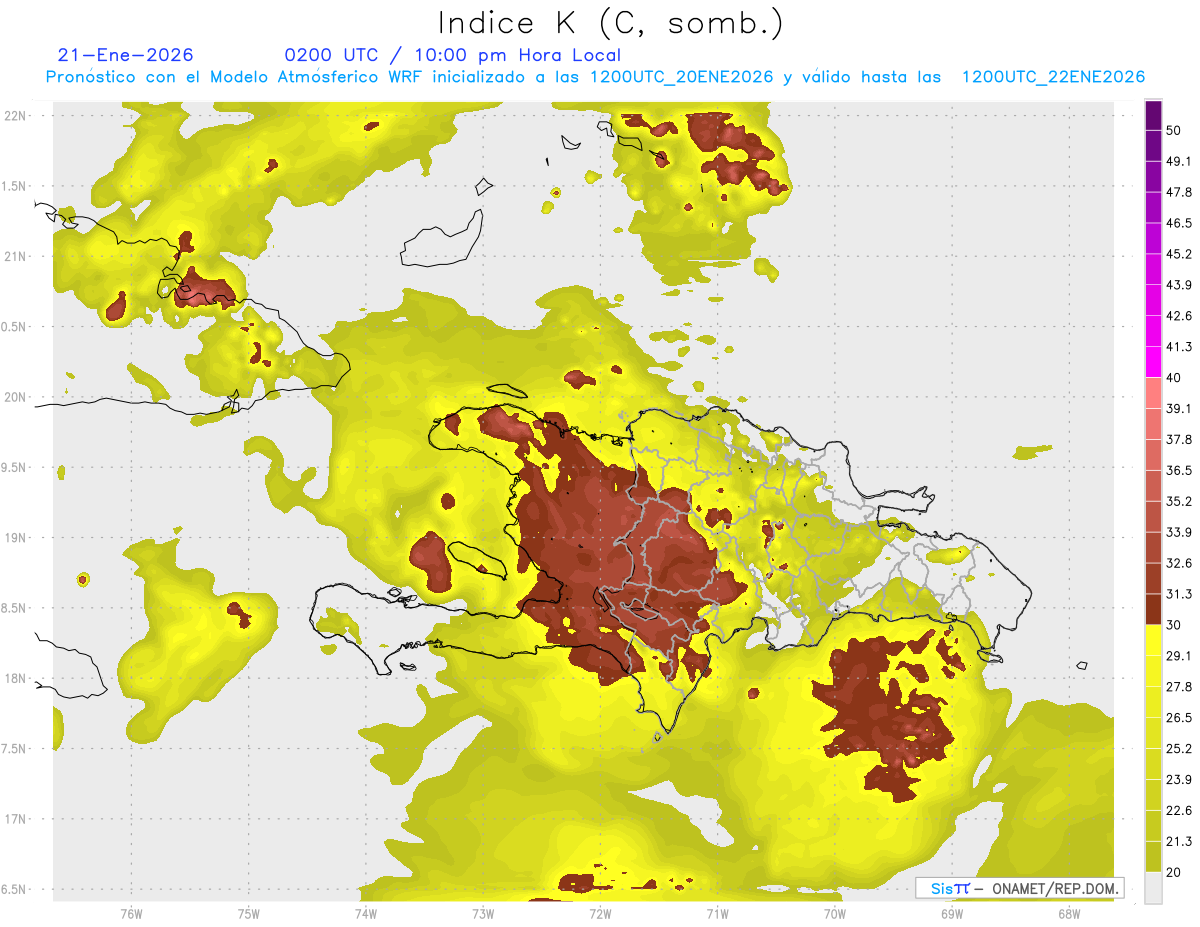Click the colorbar label '27.8'

(1179, 687)
